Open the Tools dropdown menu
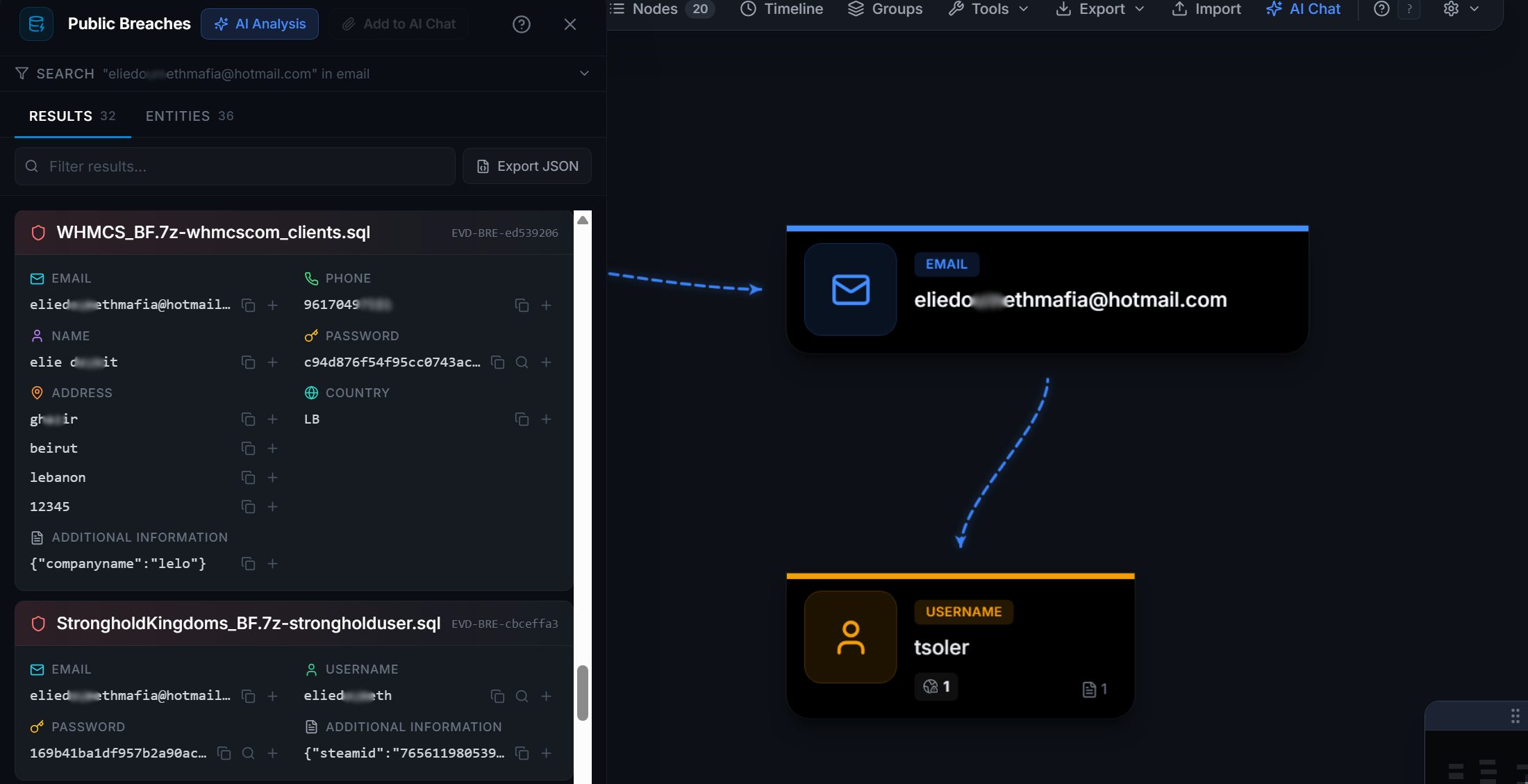 (988, 9)
